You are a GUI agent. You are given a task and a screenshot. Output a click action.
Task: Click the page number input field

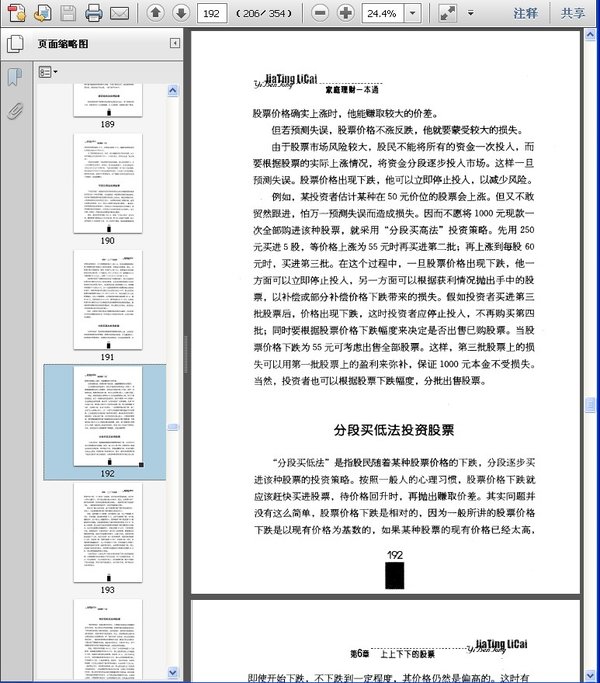(x=212, y=14)
